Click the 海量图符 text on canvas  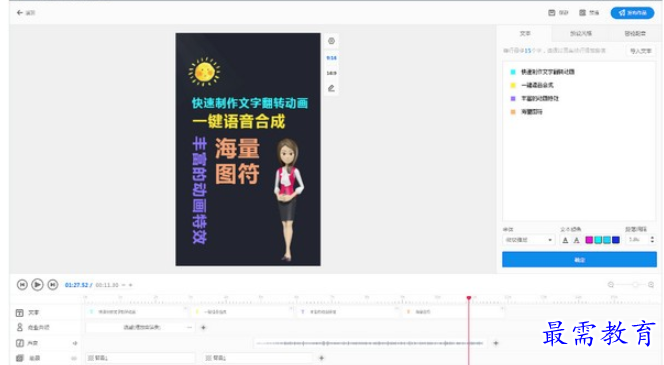(237, 161)
